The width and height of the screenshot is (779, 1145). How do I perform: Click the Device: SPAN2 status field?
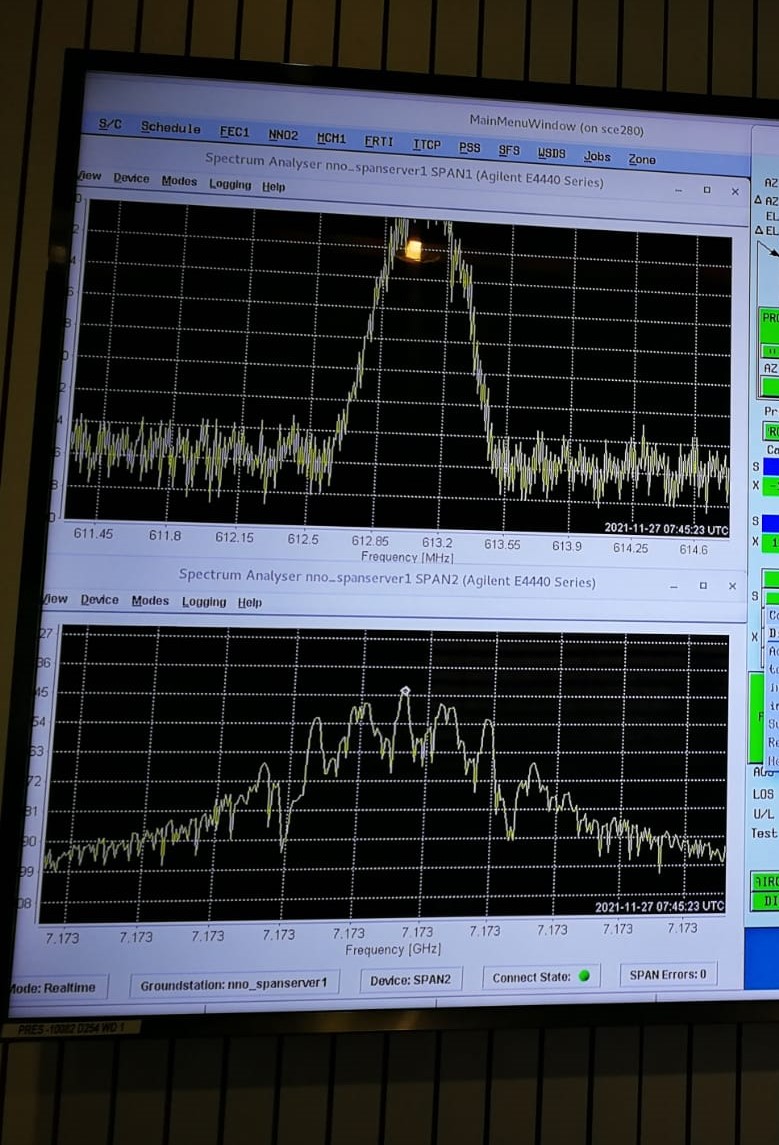pyautogui.click(x=410, y=980)
